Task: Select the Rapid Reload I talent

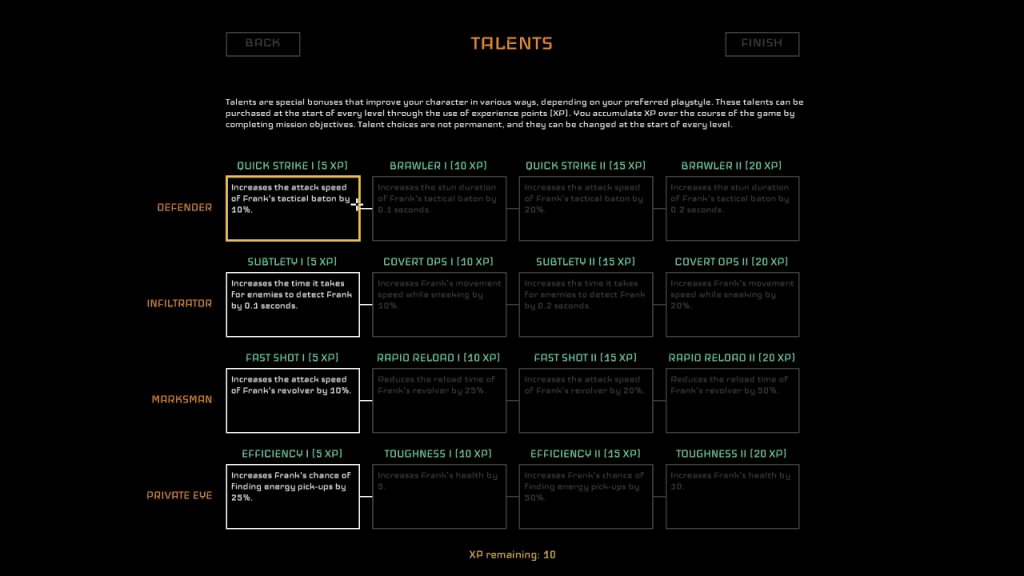Action: pos(439,401)
